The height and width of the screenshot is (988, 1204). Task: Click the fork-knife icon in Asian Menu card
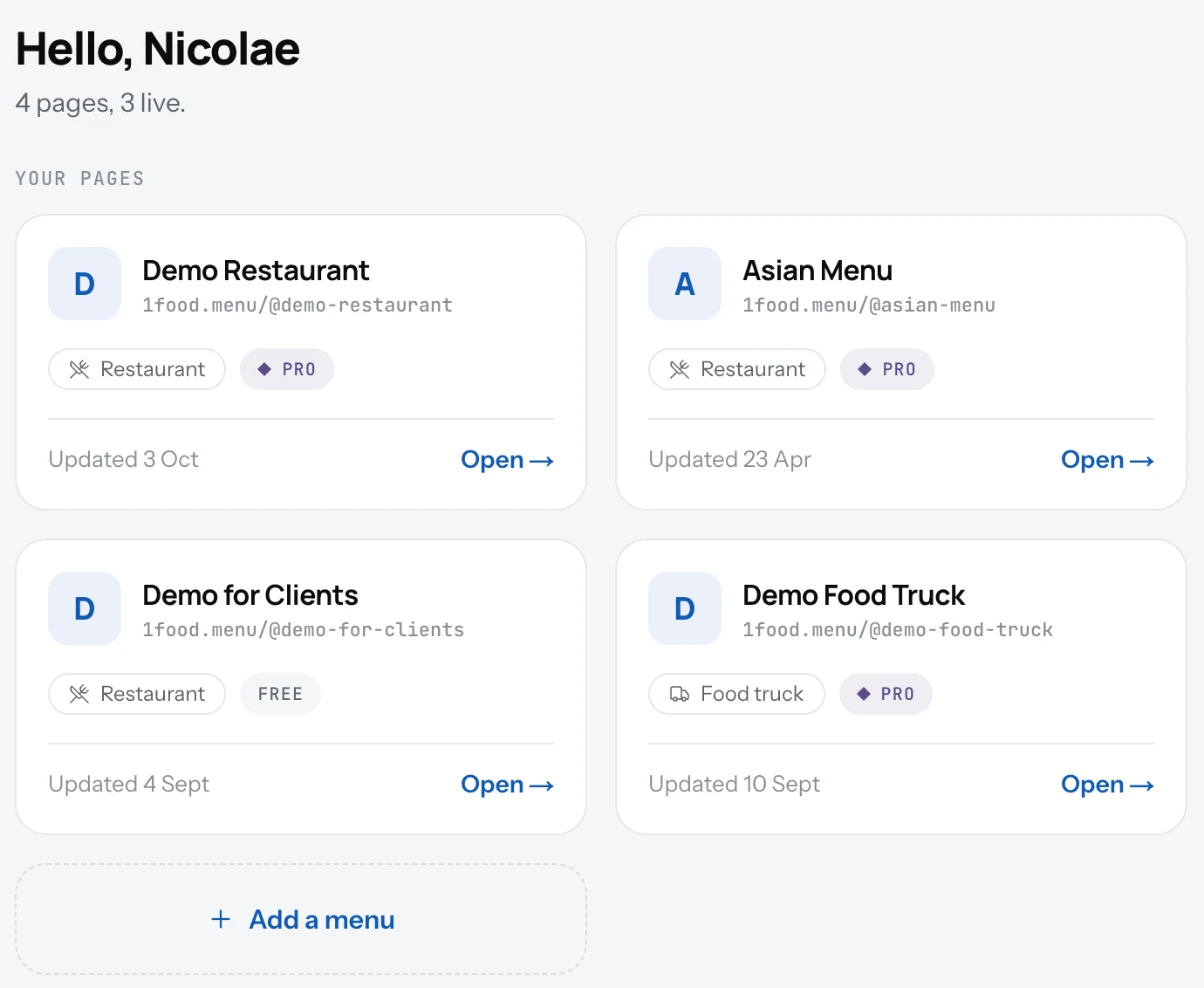[679, 369]
